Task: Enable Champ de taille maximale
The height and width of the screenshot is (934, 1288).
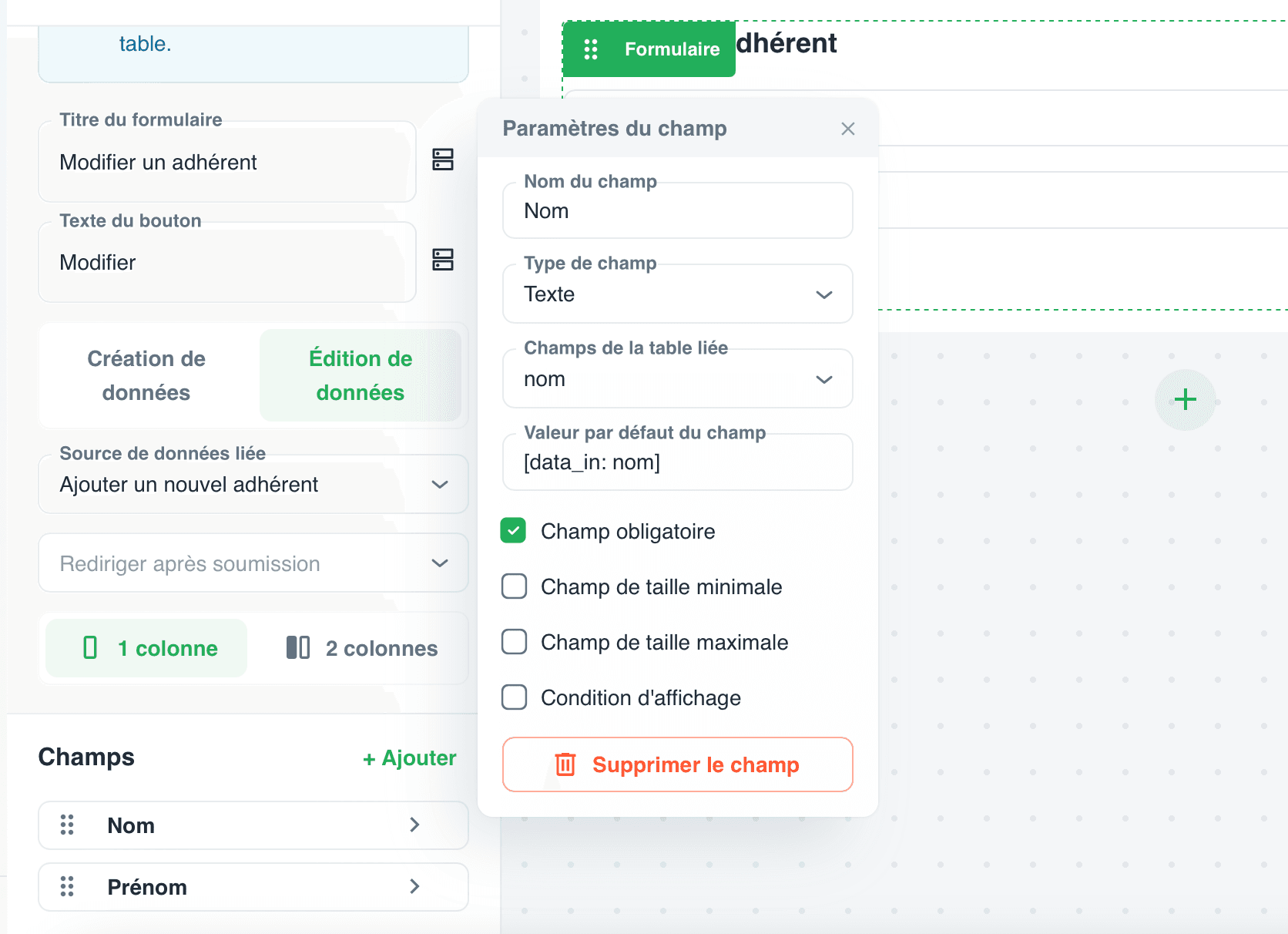Action: click(x=514, y=642)
